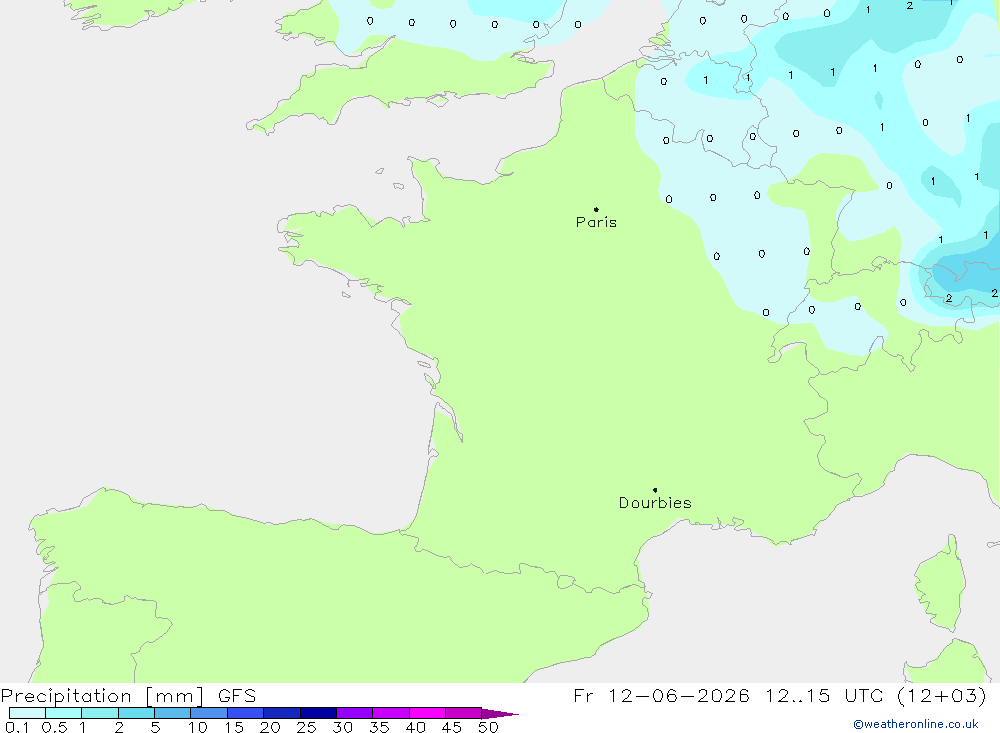This screenshot has width=1000, height=733.
Task: Pick the 40–45 mm magenta swatch
Action: [x=427, y=713]
